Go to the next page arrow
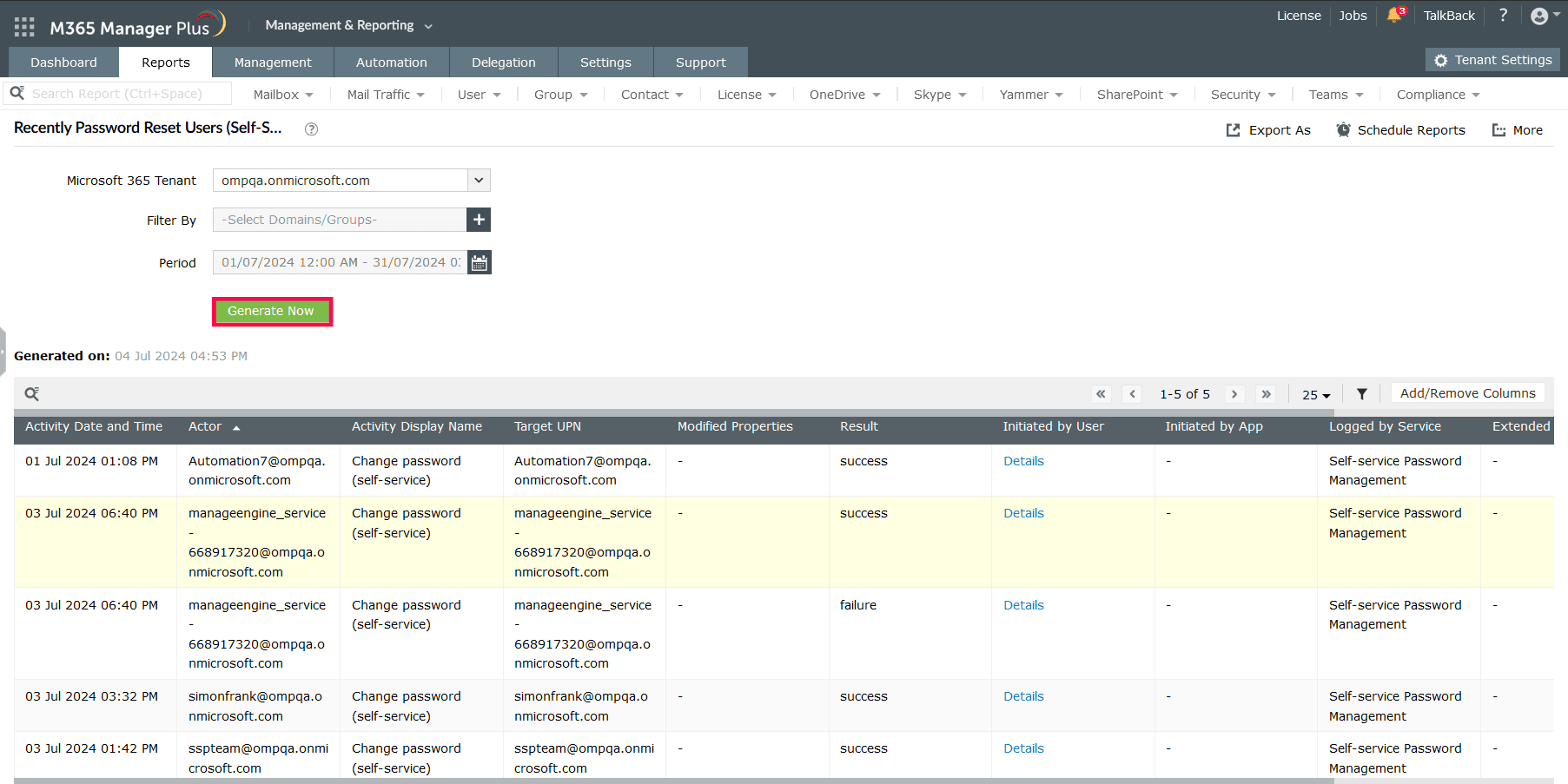Viewport: 1568px width, 784px height. point(1234,394)
